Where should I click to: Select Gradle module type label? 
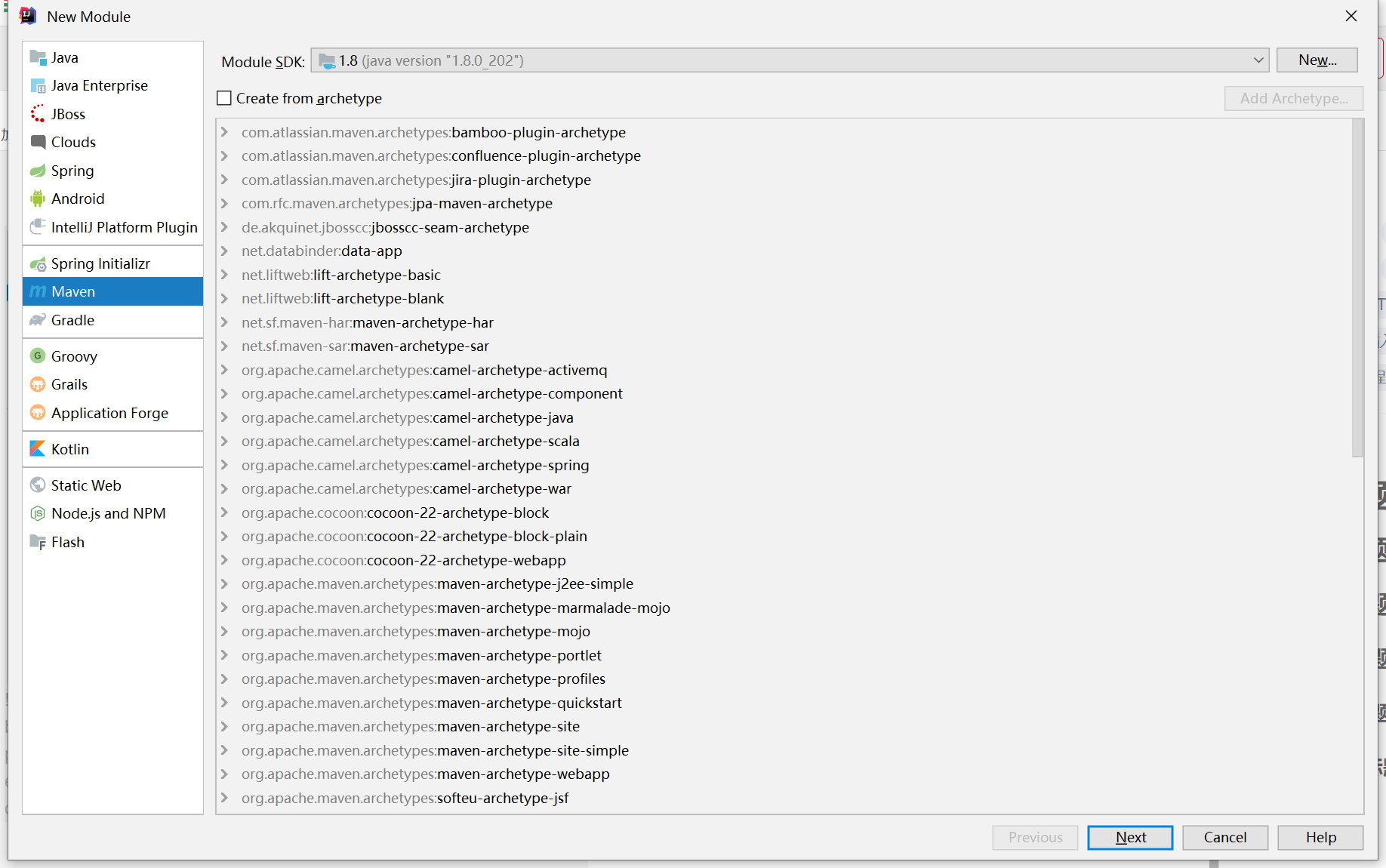click(72, 320)
